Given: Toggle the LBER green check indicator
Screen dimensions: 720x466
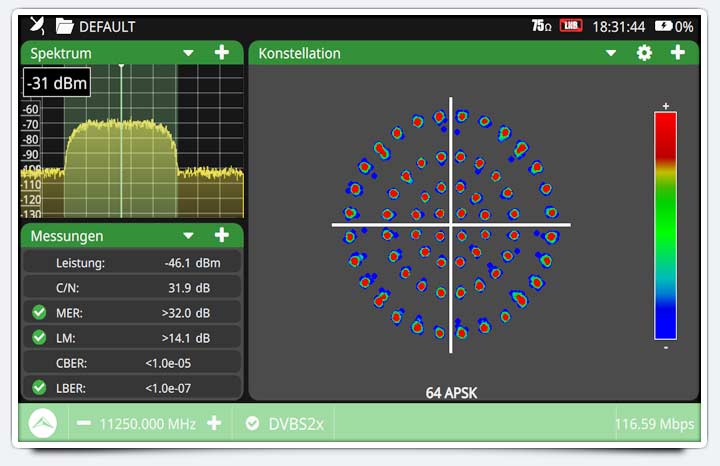Looking at the screenshot, I should coord(39,387).
